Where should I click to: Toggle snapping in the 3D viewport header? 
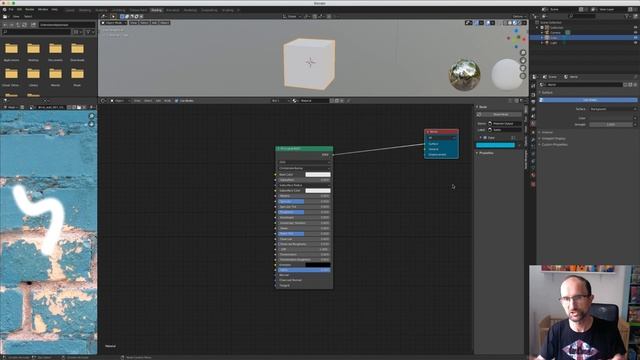tap(315, 16)
